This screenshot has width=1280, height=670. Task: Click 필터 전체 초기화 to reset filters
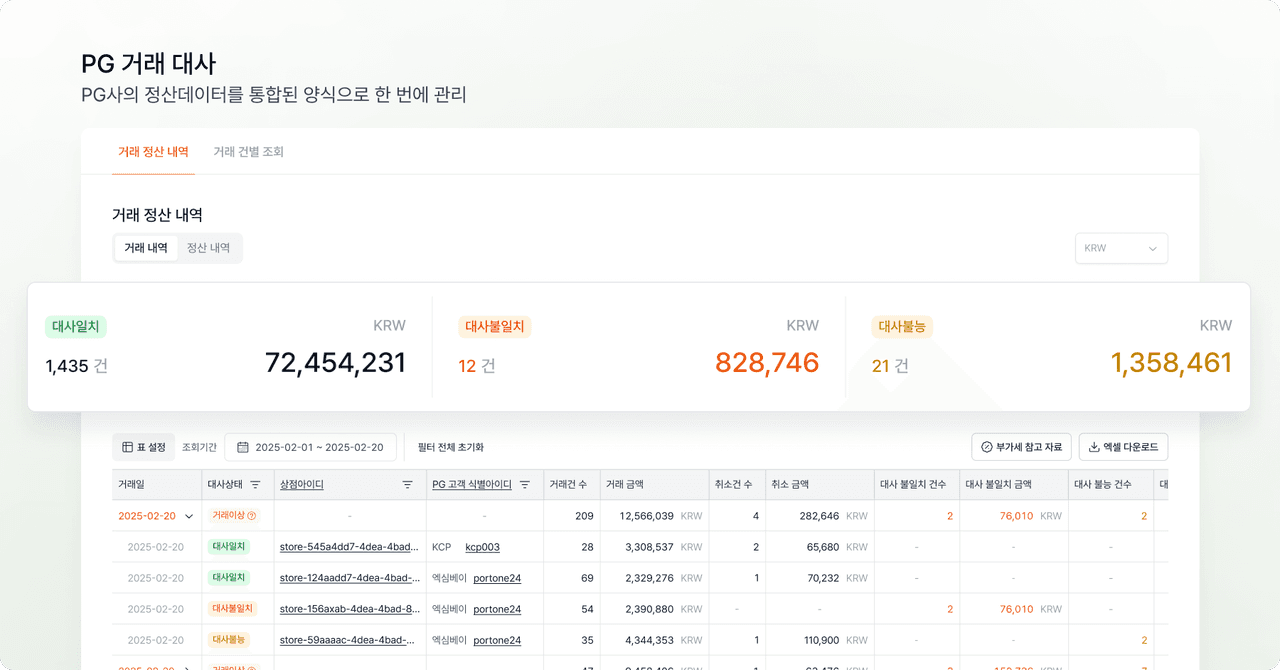point(450,447)
